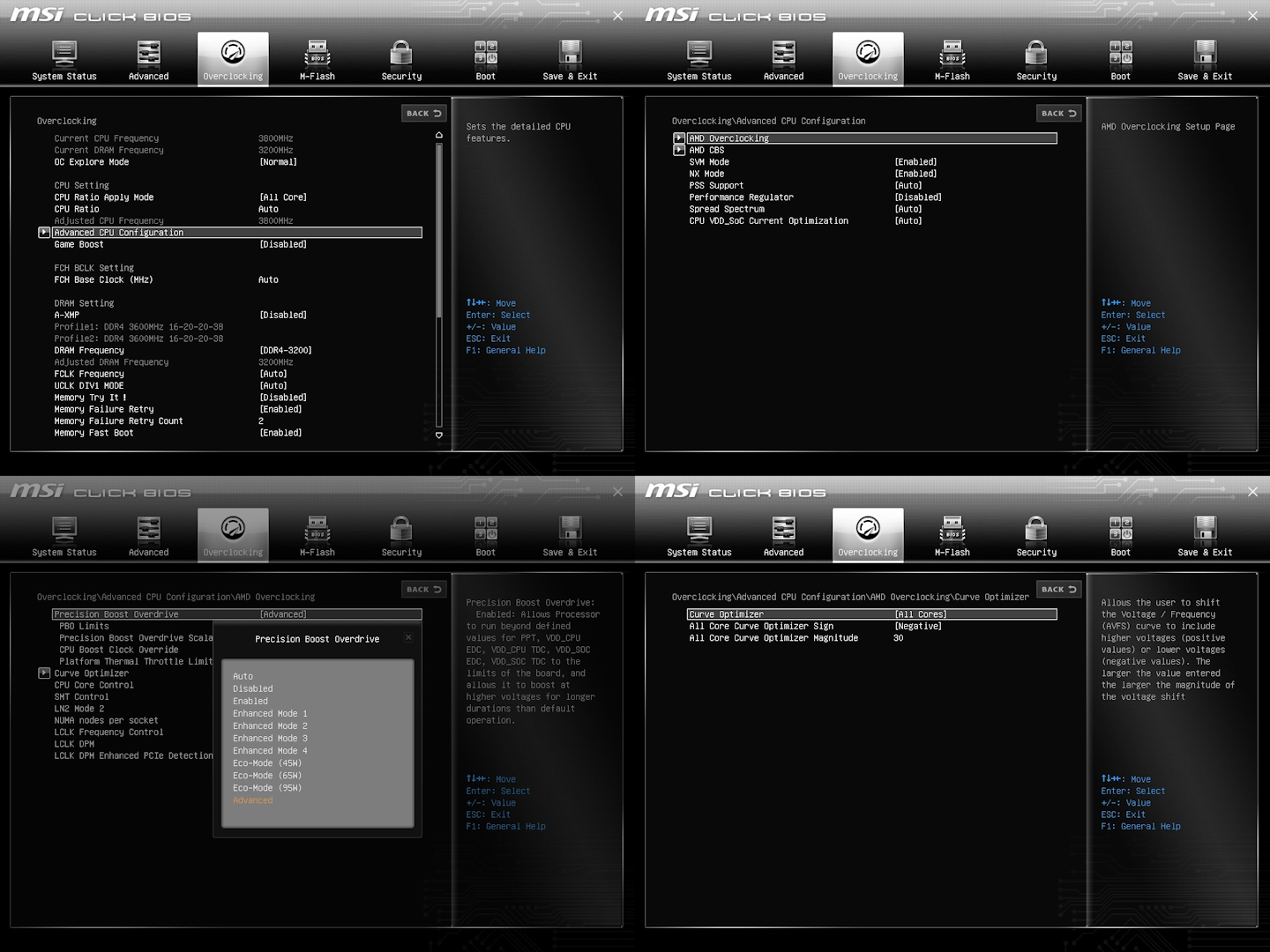The width and height of the screenshot is (1270, 952).
Task: Open Curve Optimizer [All Cores] dropdown
Action: tap(921, 614)
